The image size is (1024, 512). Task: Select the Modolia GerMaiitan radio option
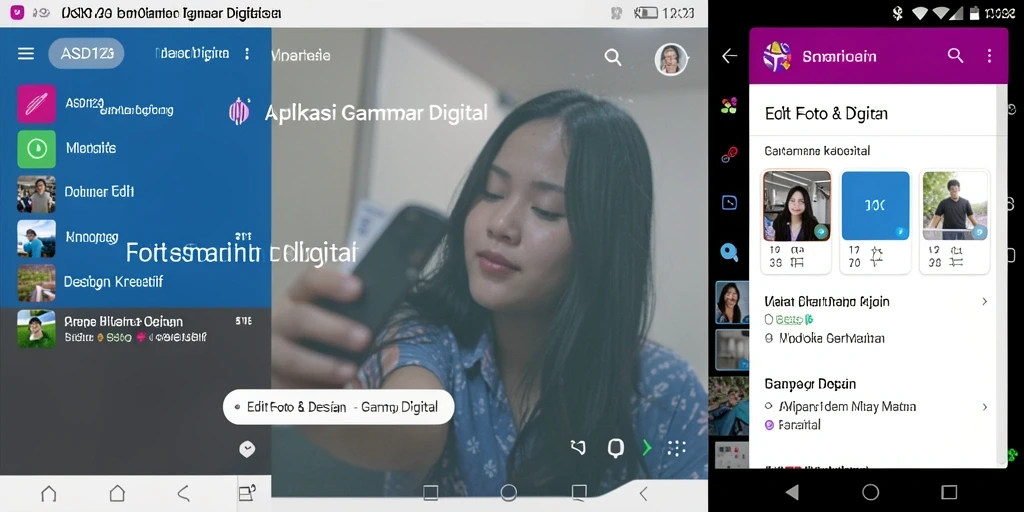pos(769,338)
